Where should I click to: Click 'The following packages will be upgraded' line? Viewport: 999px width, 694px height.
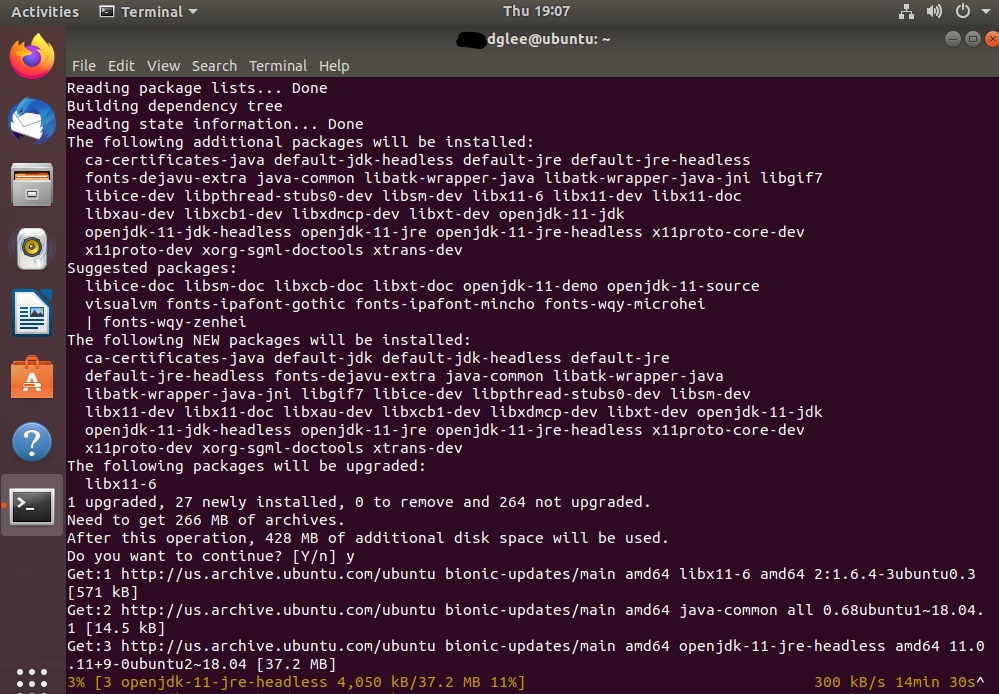(x=247, y=466)
